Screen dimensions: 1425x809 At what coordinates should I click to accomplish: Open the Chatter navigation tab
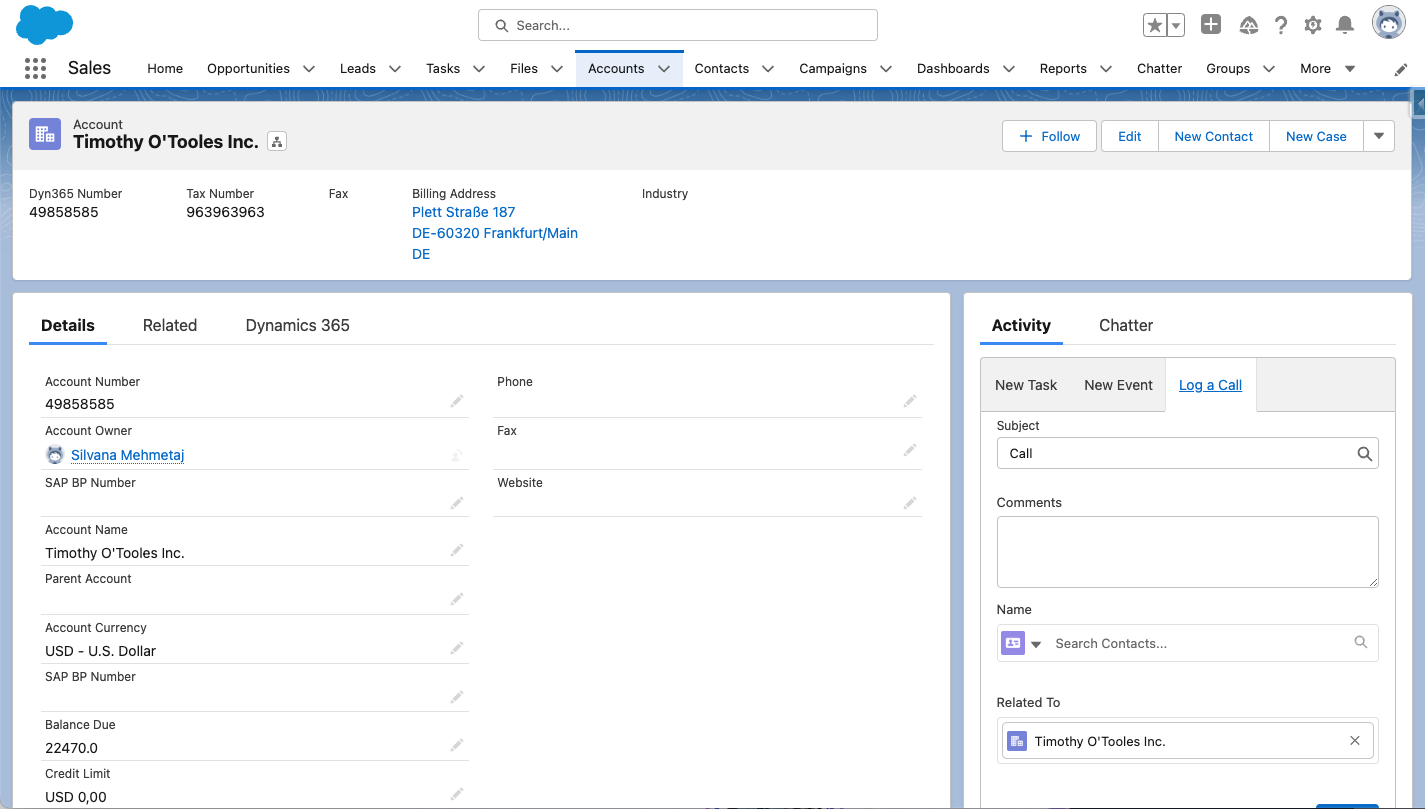(1159, 69)
